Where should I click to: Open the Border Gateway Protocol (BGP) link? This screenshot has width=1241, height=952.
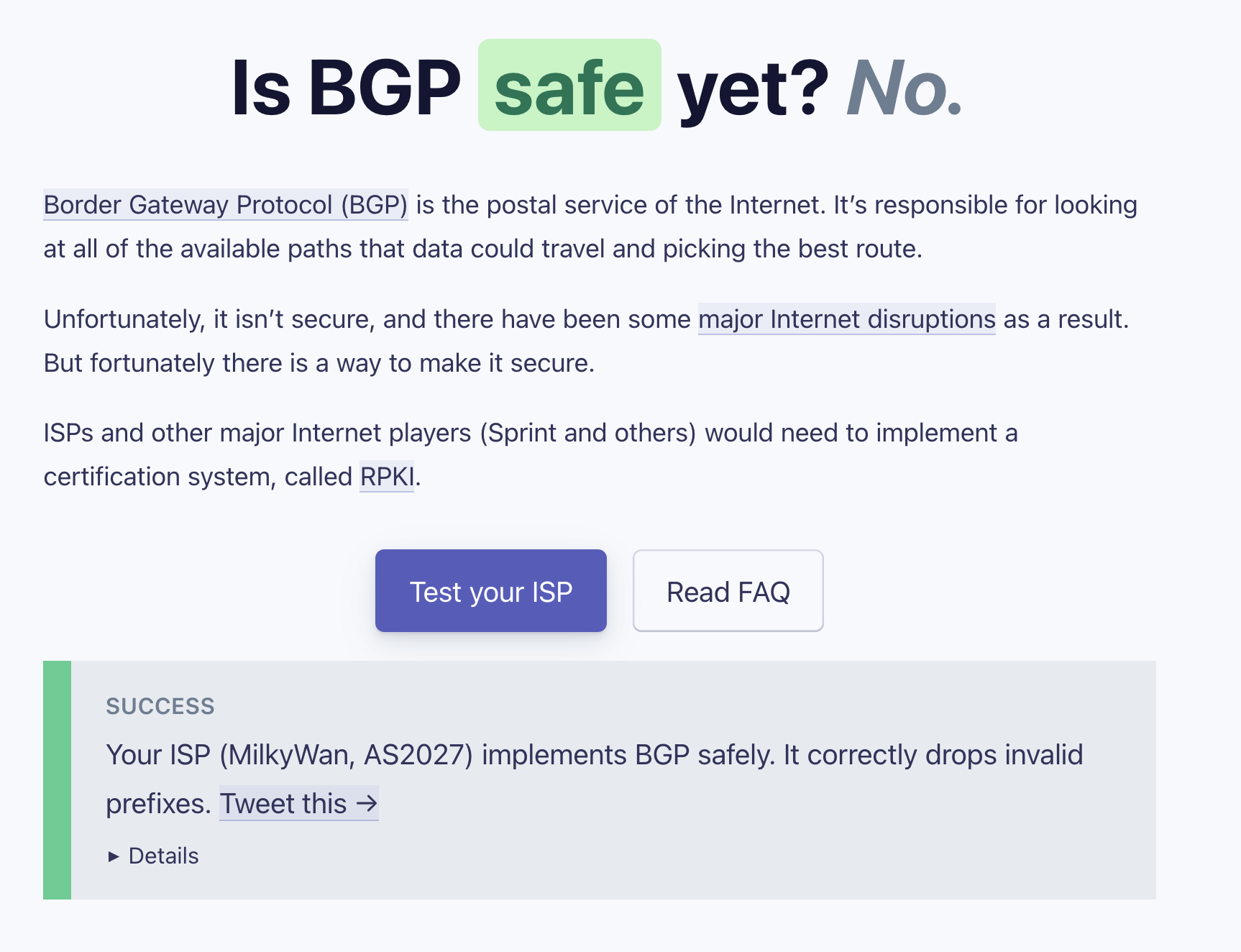(225, 205)
